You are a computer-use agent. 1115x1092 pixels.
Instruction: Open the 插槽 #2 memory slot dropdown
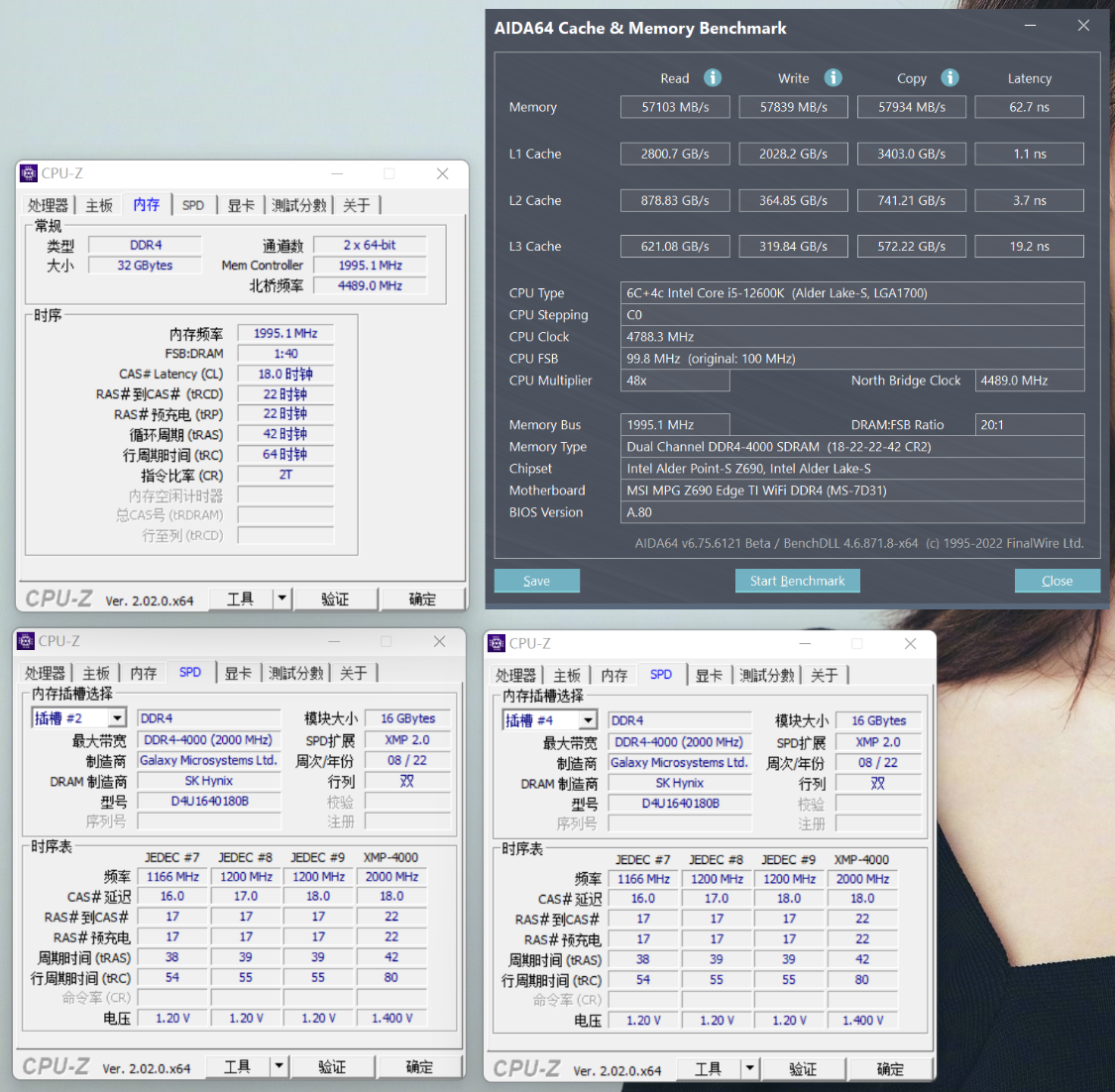(x=117, y=718)
